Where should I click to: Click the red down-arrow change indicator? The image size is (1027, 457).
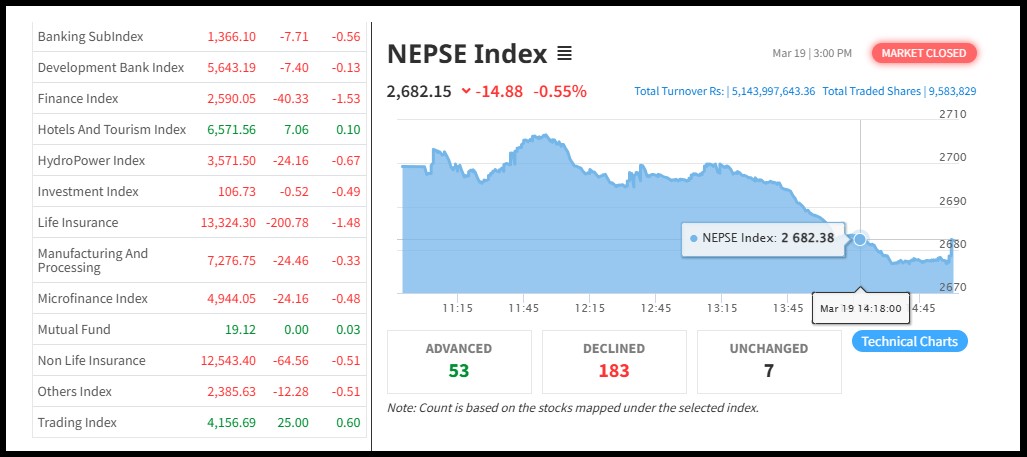click(x=466, y=91)
